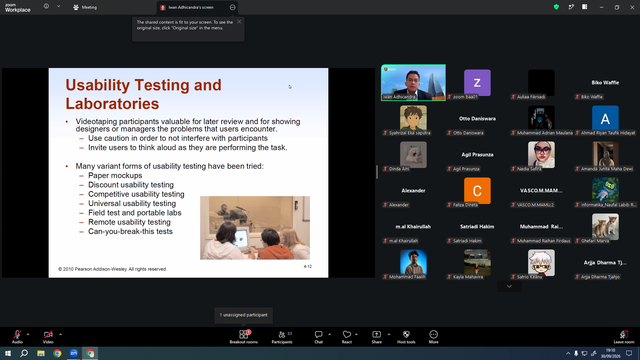Open the More options menu
Viewport: 640px width, 360px height.
pos(433,337)
